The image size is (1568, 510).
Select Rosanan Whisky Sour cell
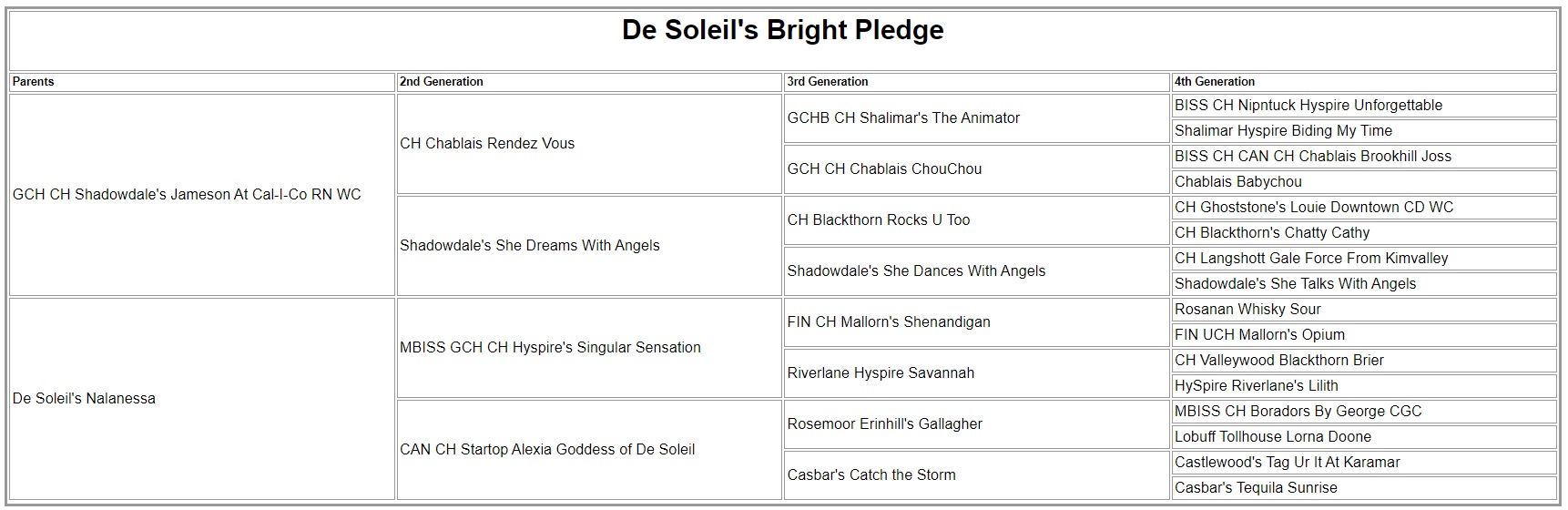(x=1247, y=310)
